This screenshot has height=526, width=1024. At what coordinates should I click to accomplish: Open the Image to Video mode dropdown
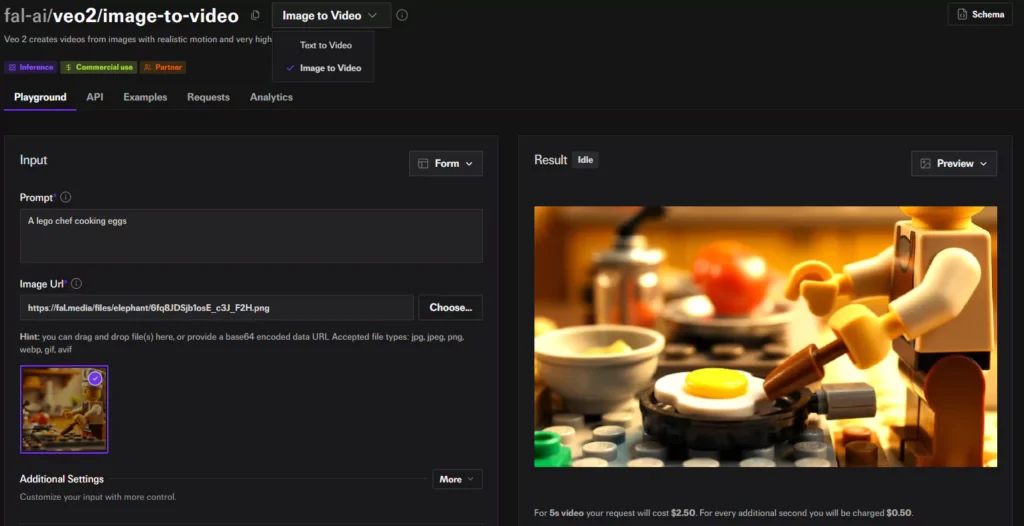coord(331,16)
